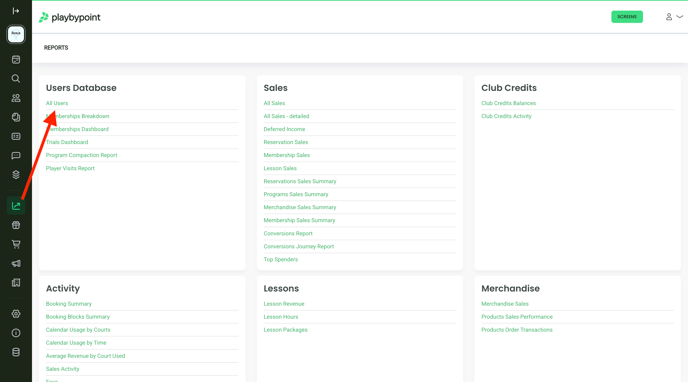Open the megaphone icon in sidebar

click(16, 264)
